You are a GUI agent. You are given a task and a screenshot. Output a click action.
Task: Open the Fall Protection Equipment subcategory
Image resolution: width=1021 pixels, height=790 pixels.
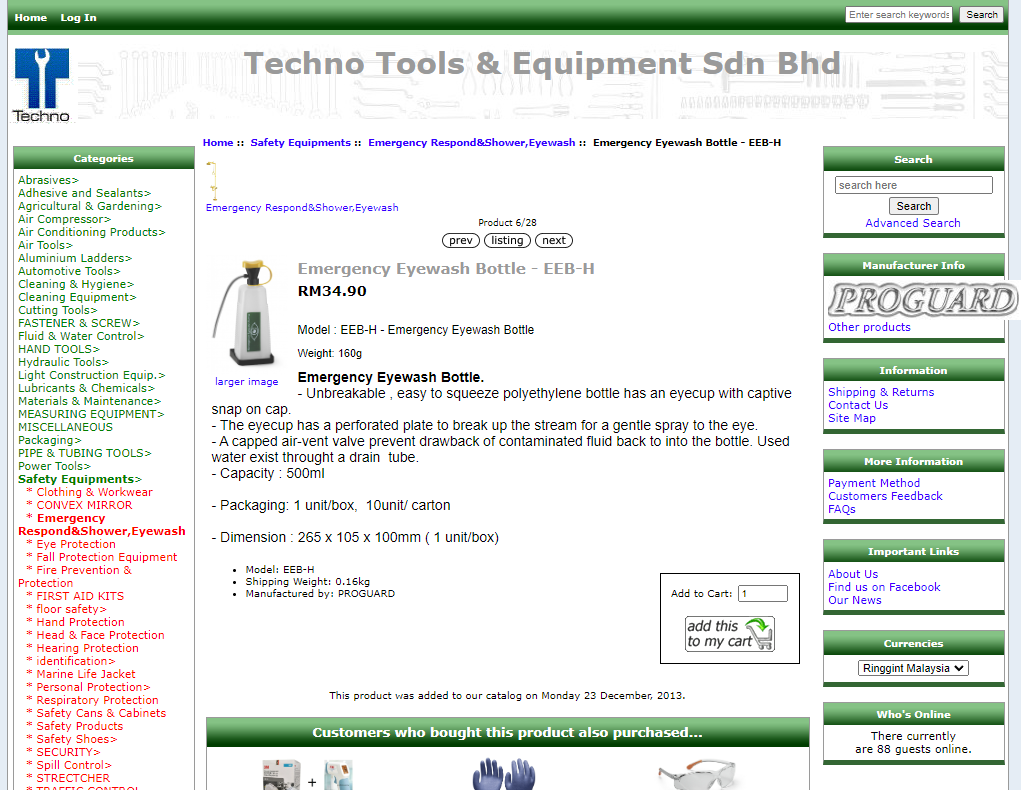(x=107, y=557)
